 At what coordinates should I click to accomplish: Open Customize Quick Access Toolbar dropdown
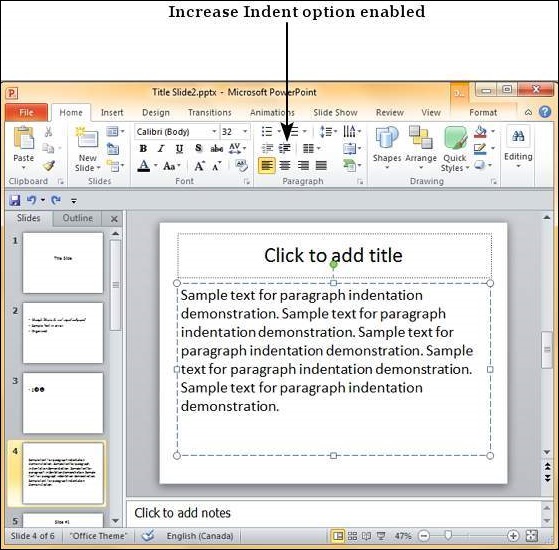[x=74, y=201]
